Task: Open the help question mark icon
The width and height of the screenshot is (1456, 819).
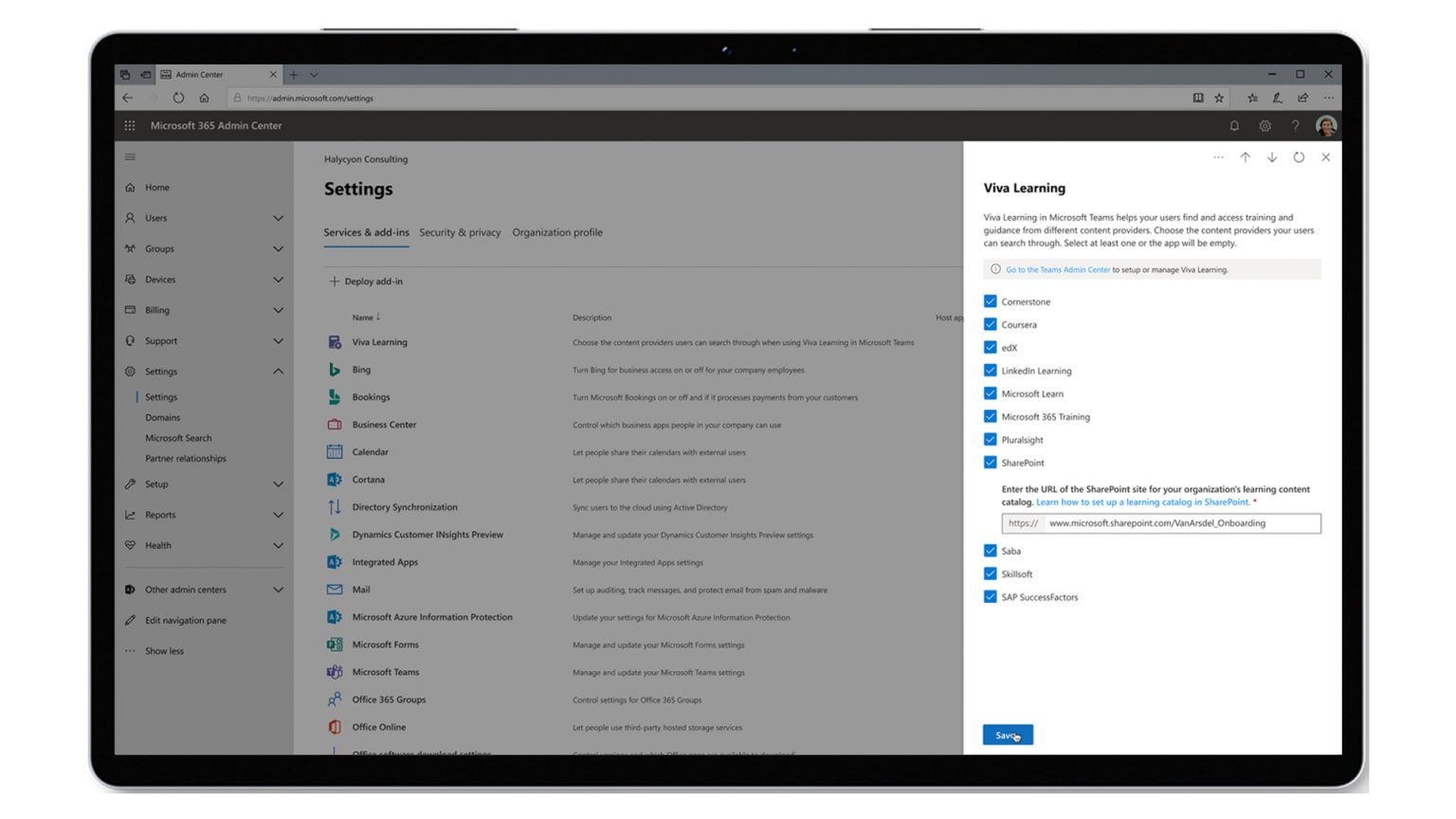Action: [x=1295, y=125]
